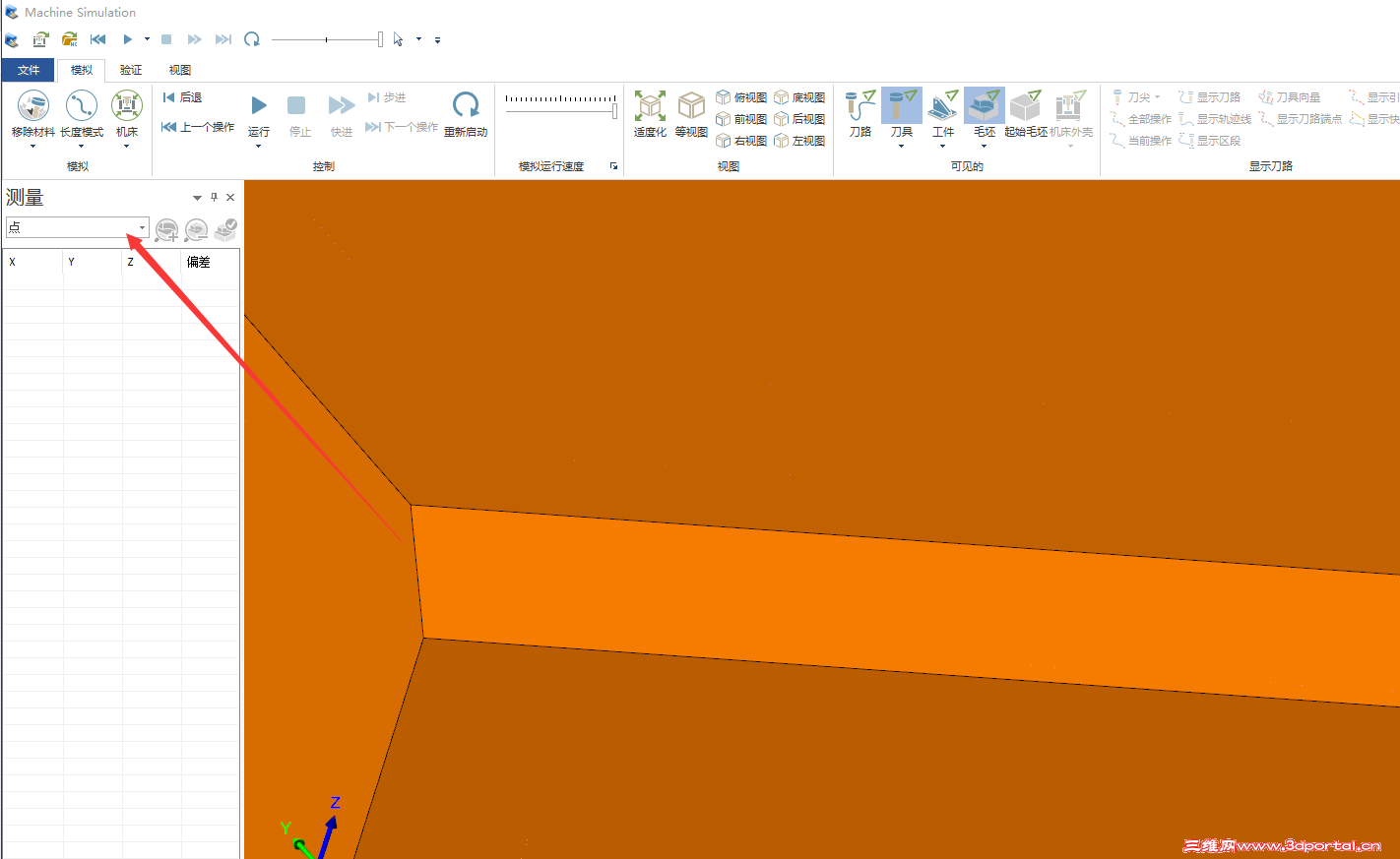Screen dimensions: 1400x859
Task: Switch to 底视图 bottom view
Action: pos(799,97)
